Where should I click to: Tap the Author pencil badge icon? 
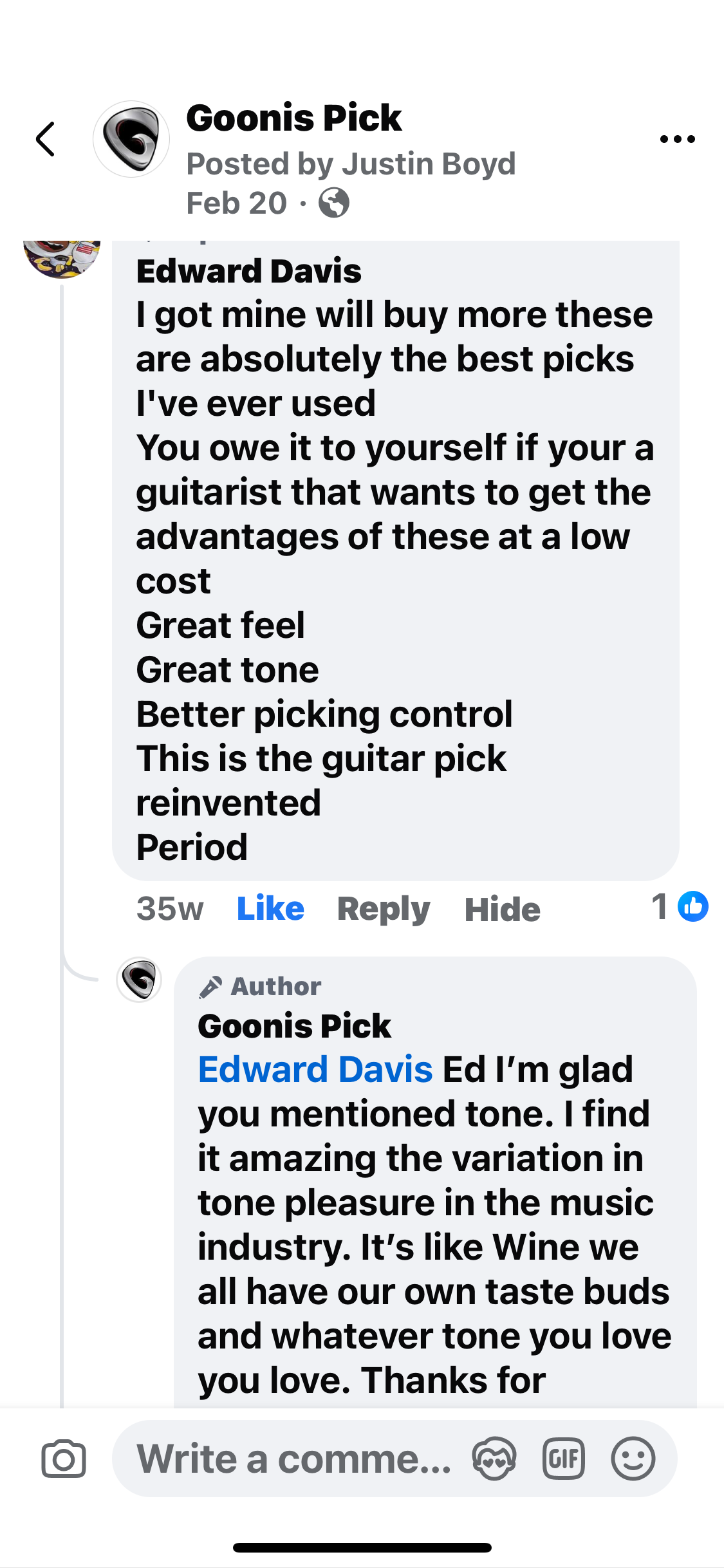tap(210, 987)
